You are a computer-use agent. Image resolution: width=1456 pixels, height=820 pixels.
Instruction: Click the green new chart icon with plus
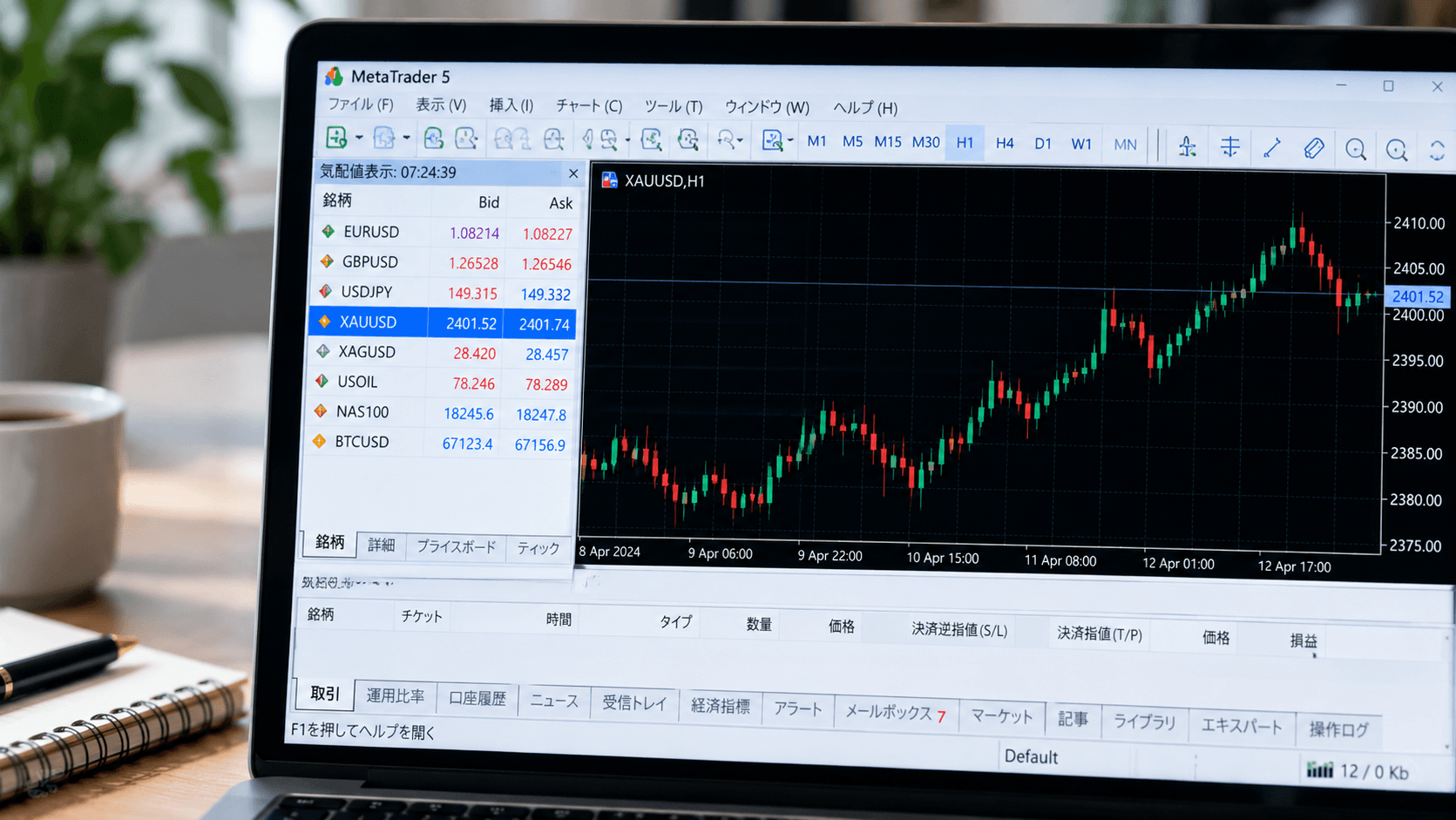pos(336,138)
